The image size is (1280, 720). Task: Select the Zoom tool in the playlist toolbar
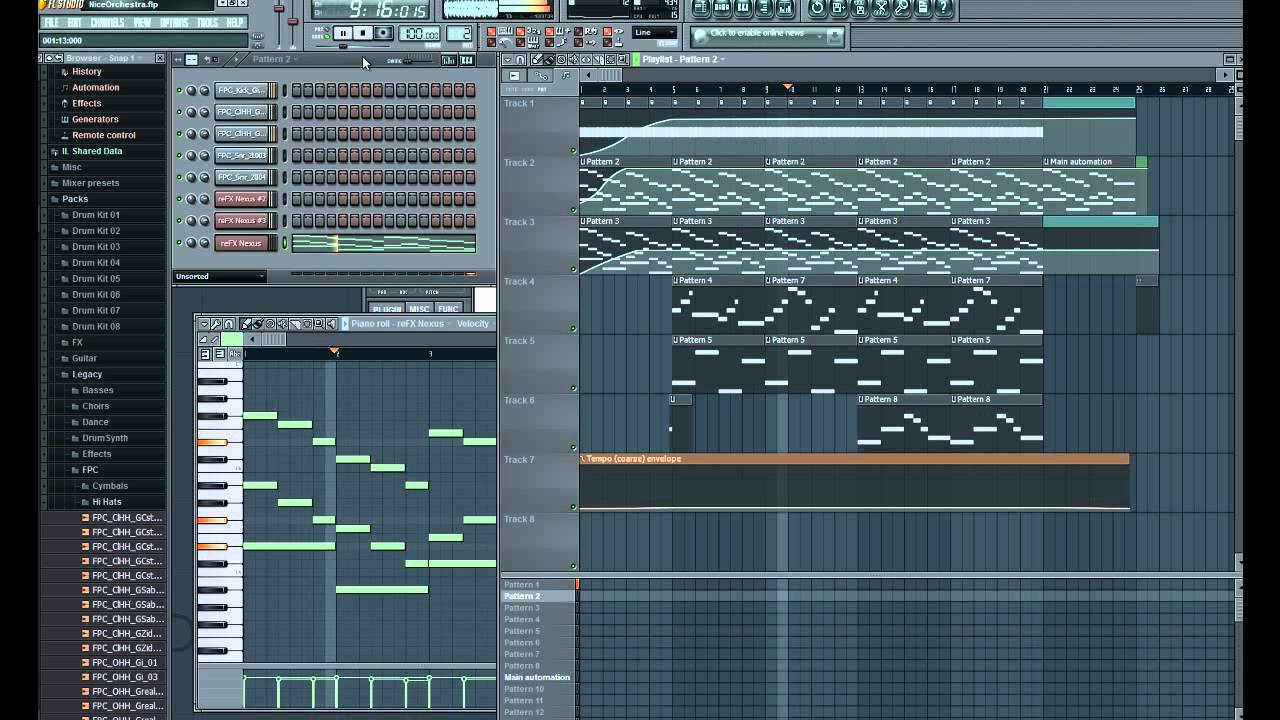click(621, 60)
